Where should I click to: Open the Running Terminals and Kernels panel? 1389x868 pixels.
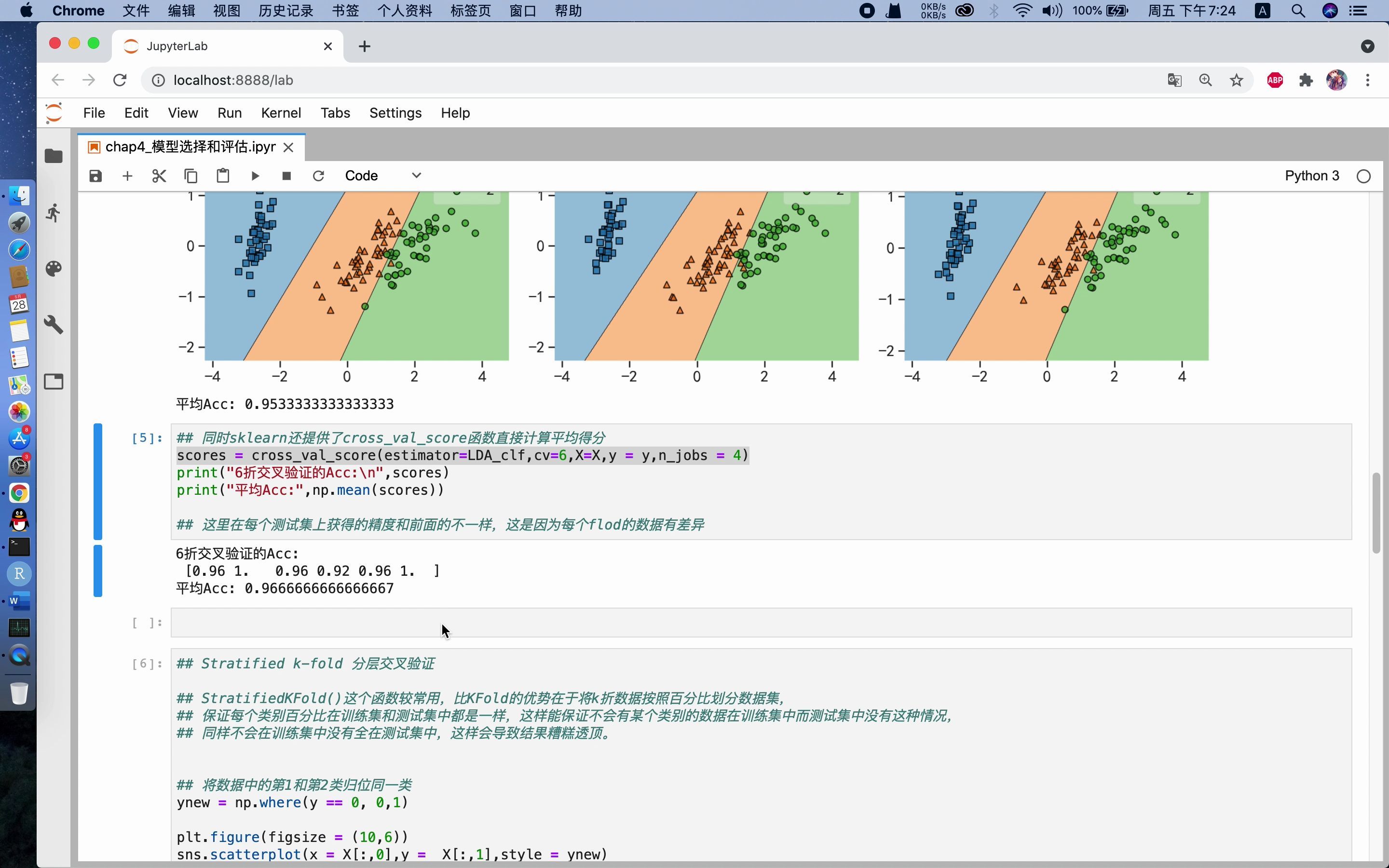(x=54, y=212)
